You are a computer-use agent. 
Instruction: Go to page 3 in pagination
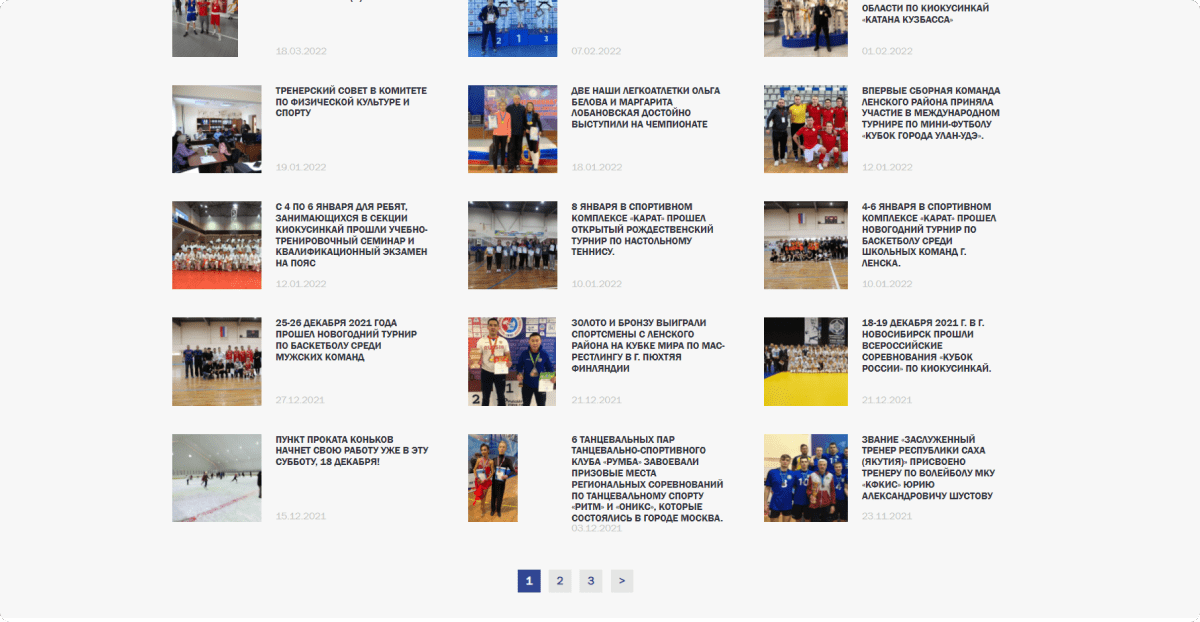click(591, 581)
